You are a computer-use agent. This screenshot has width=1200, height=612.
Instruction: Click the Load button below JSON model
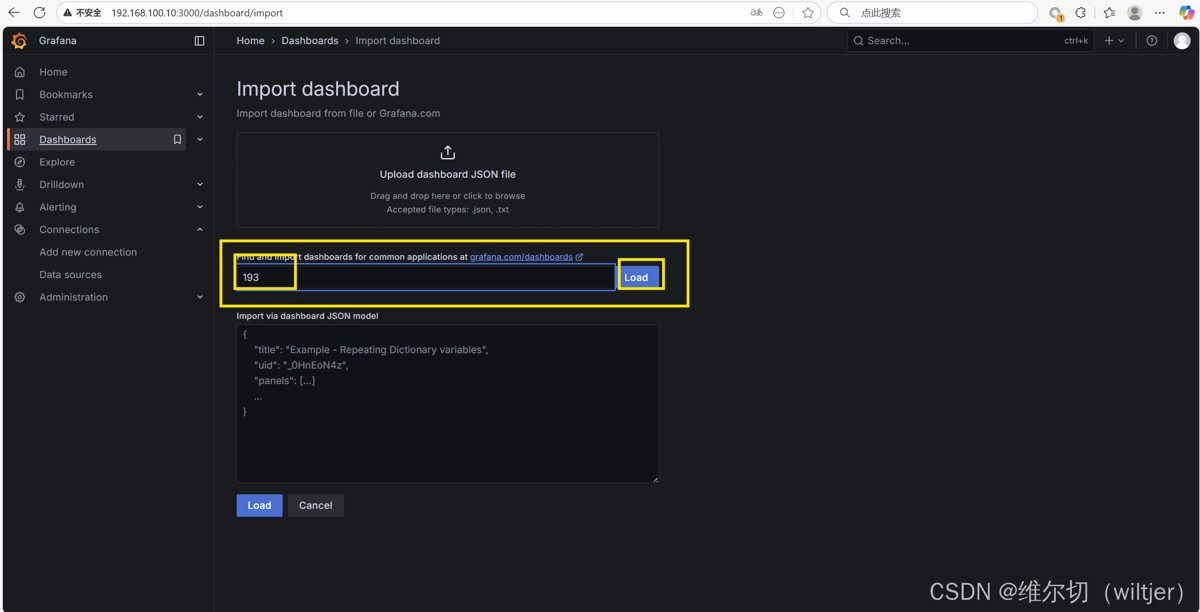[x=259, y=505]
